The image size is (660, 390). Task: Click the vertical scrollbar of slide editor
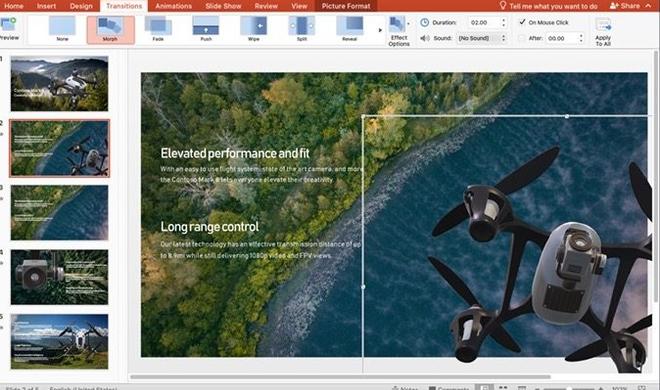click(x=655, y=177)
